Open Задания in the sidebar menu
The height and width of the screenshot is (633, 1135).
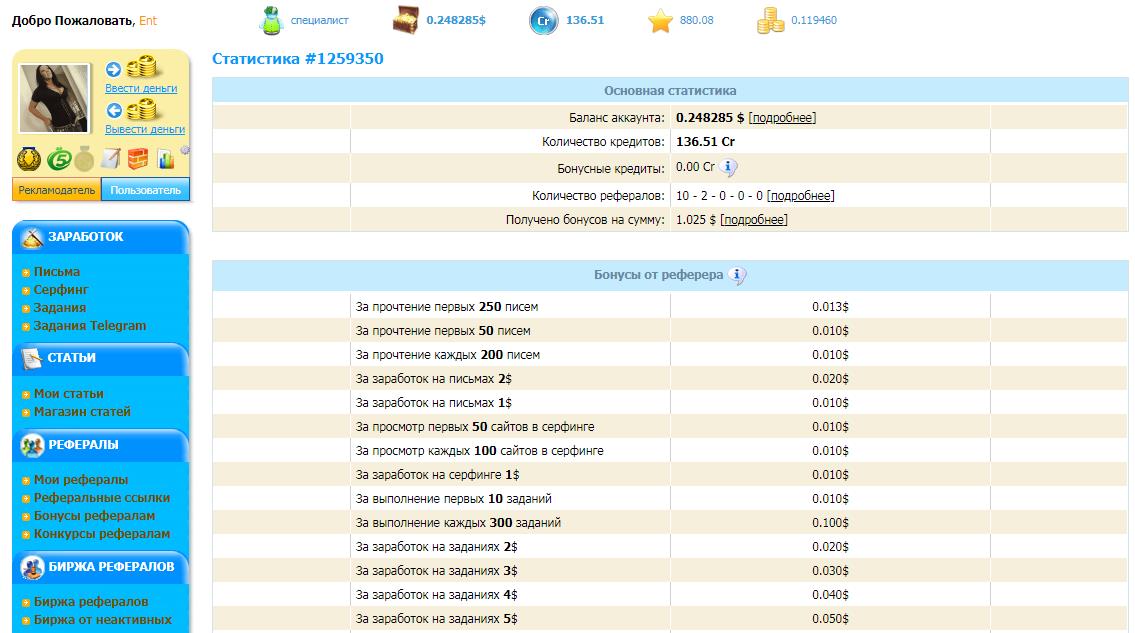point(59,308)
